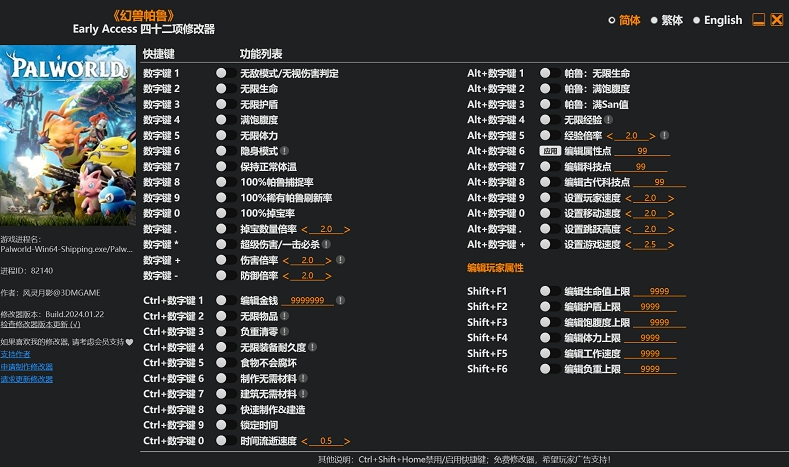This screenshot has width=789, height=467.
Task: Click the info icon next to 隐身模式
Action: click(284, 151)
